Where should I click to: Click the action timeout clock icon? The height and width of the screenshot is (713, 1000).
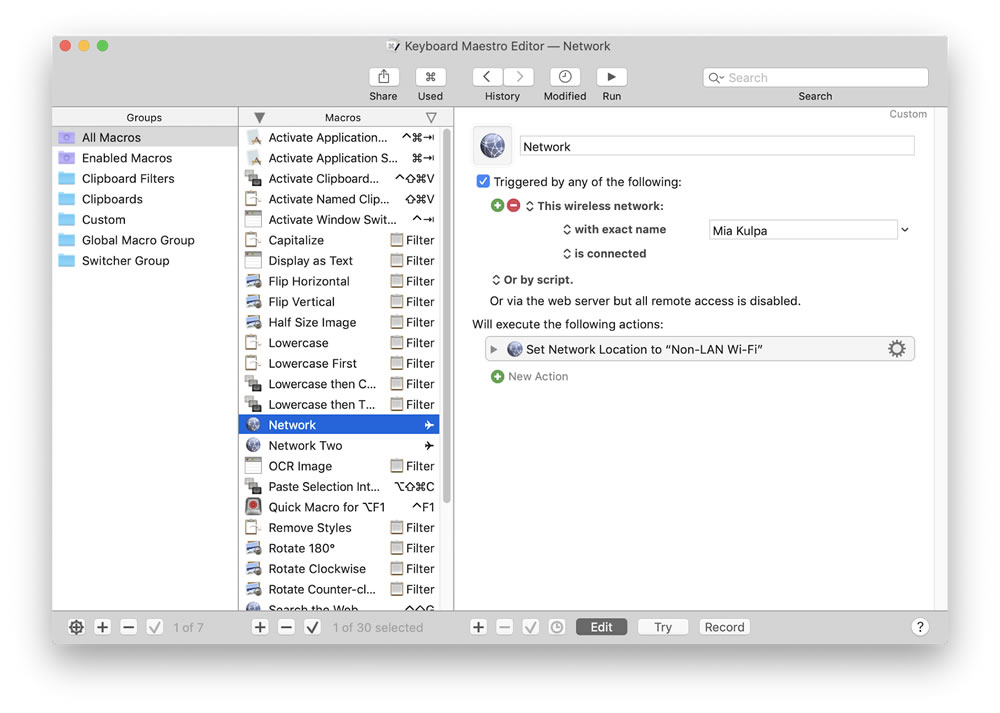[557, 627]
